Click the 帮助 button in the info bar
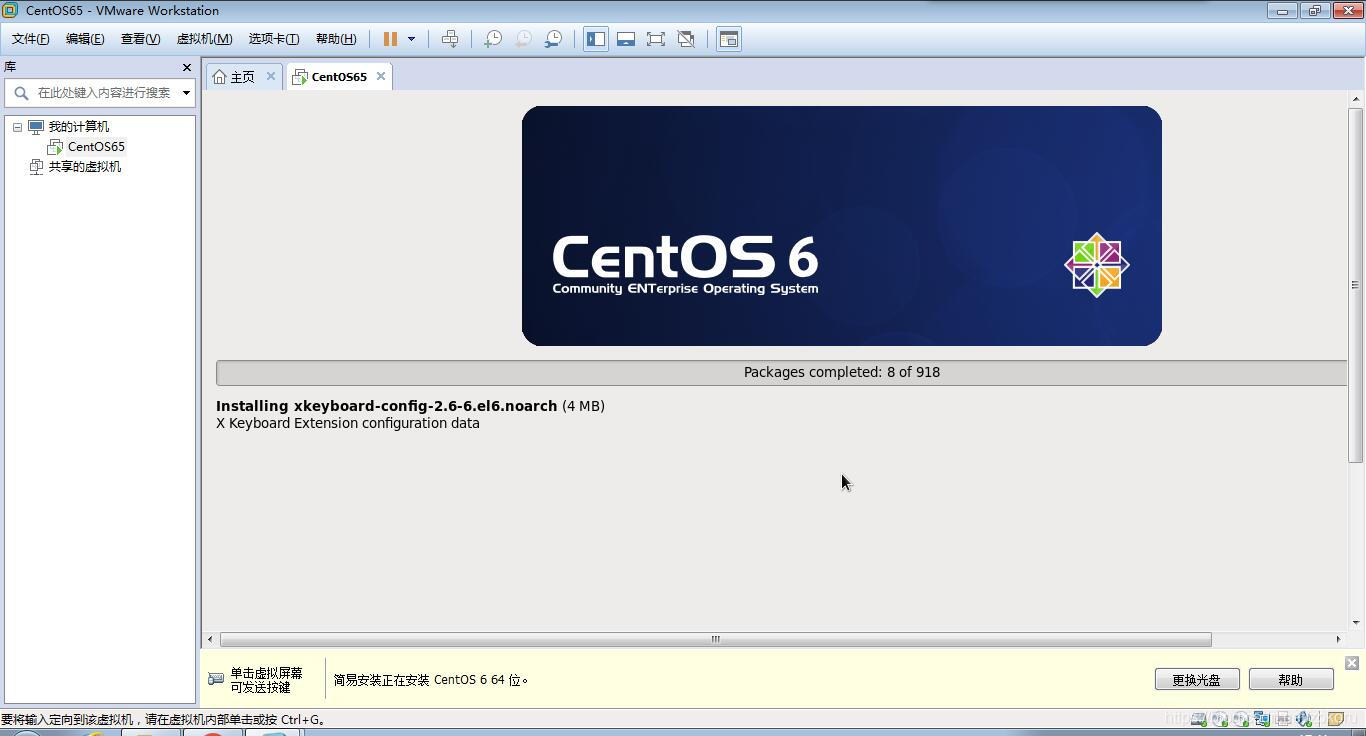Screen dimensions: 1366x736 tap(1291, 680)
